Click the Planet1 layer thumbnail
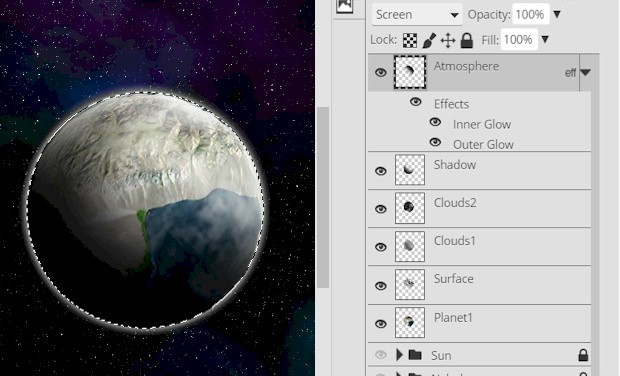 click(x=410, y=323)
